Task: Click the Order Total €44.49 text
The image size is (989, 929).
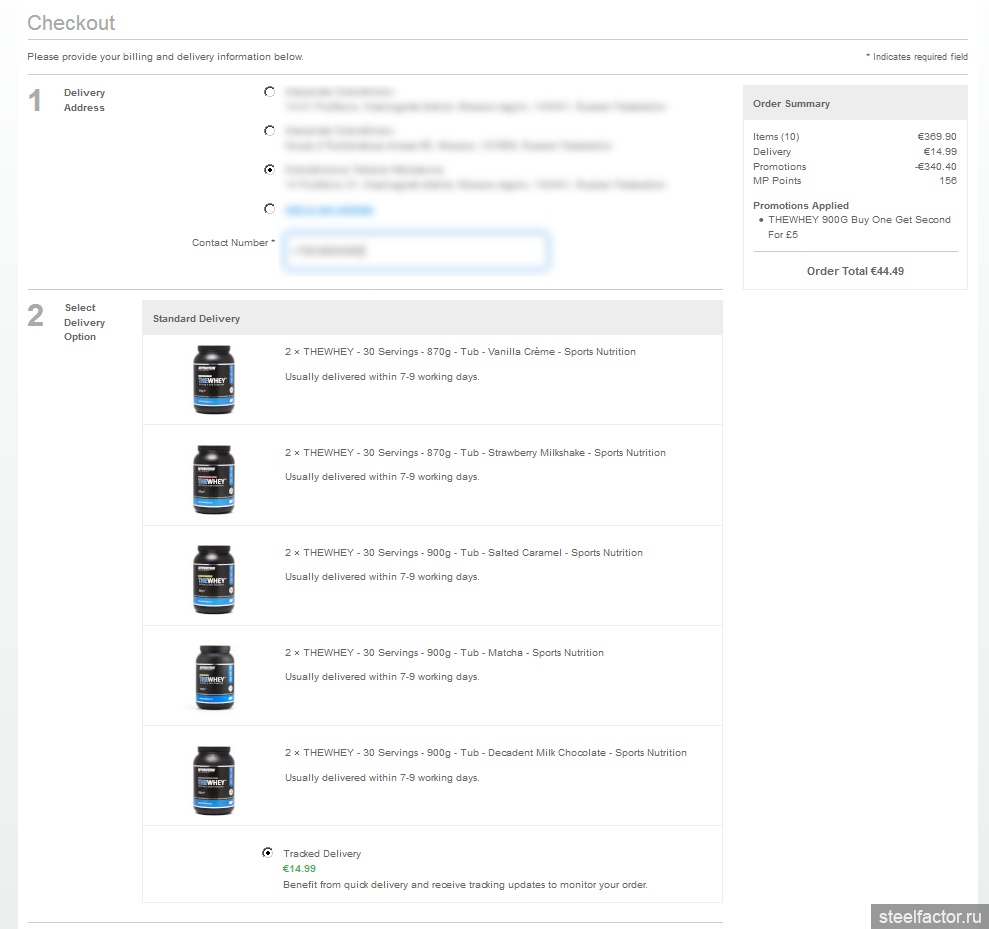Action: coord(855,271)
